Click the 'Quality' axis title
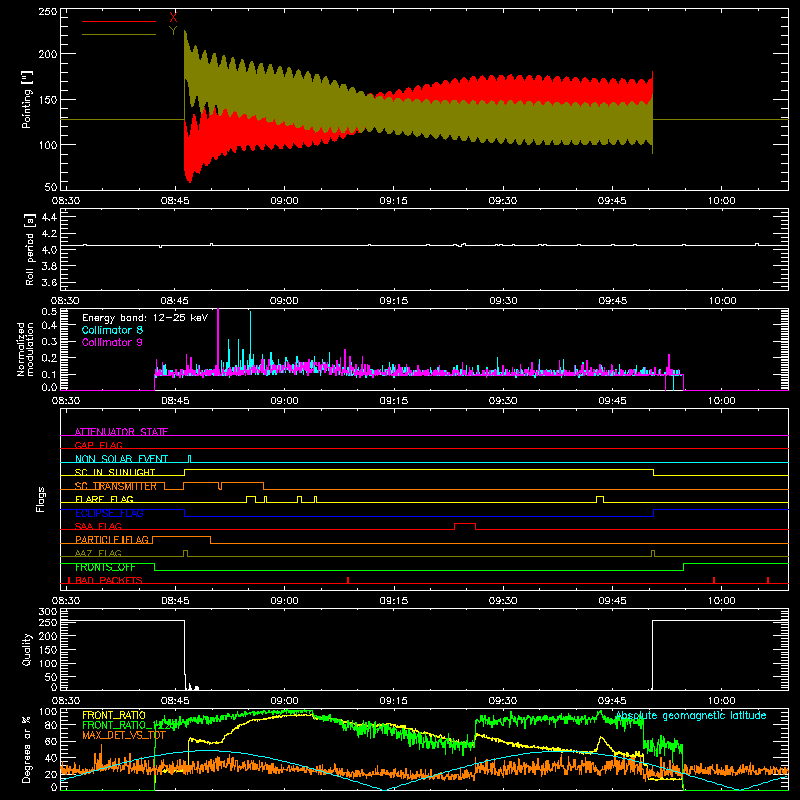The height and width of the screenshot is (800, 800). (x=27, y=649)
